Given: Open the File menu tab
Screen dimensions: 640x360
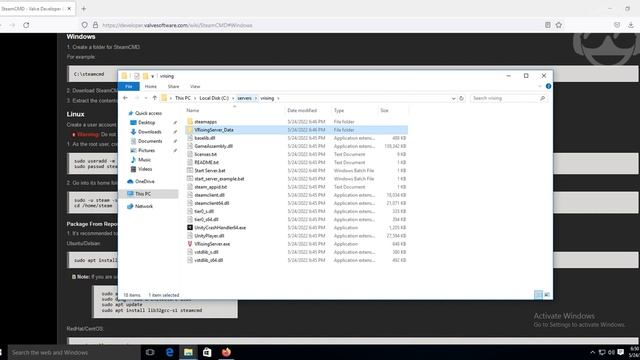Looking at the screenshot, I should tap(129, 87).
